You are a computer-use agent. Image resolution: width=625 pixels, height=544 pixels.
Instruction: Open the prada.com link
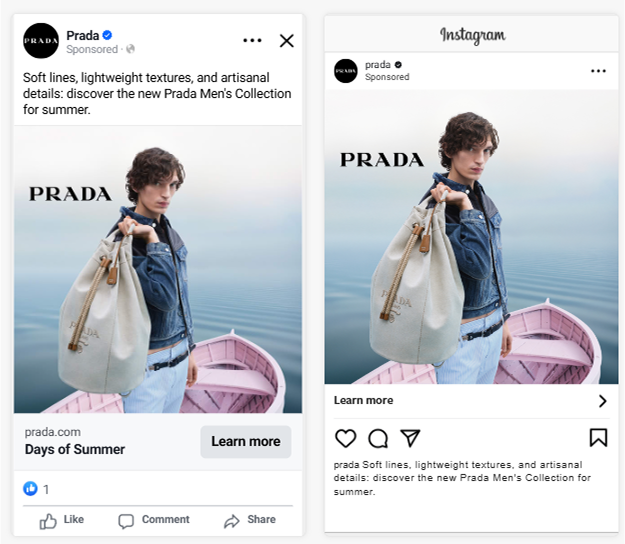[x=53, y=432]
